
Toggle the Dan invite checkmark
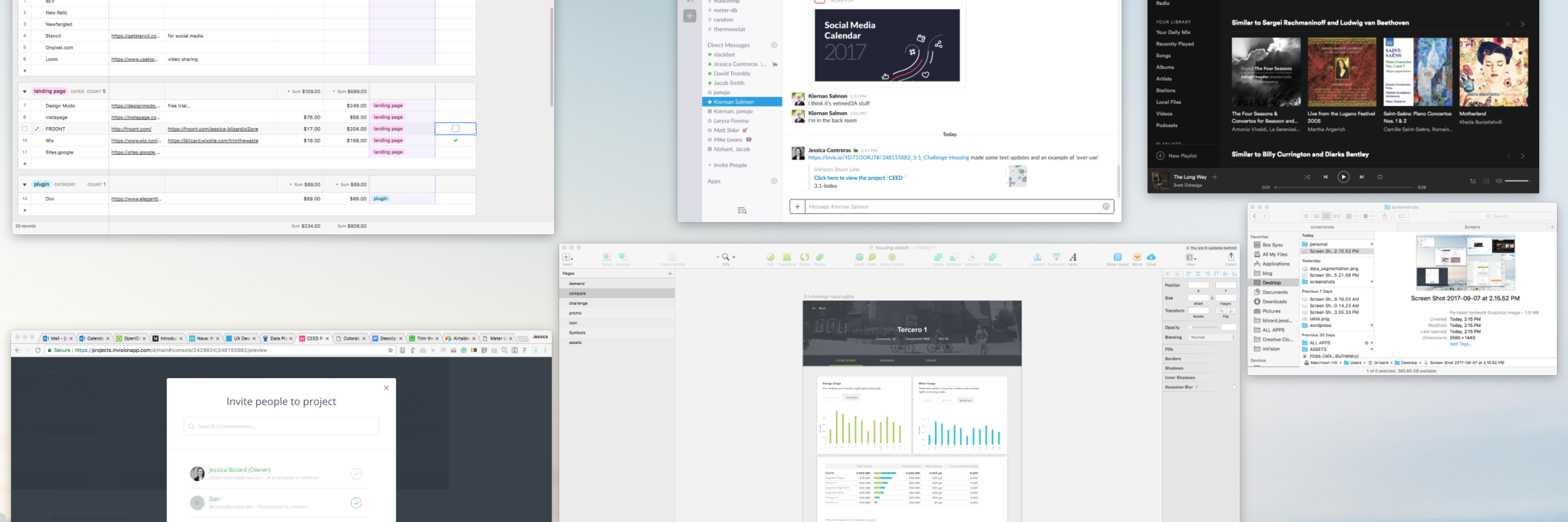(x=356, y=503)
